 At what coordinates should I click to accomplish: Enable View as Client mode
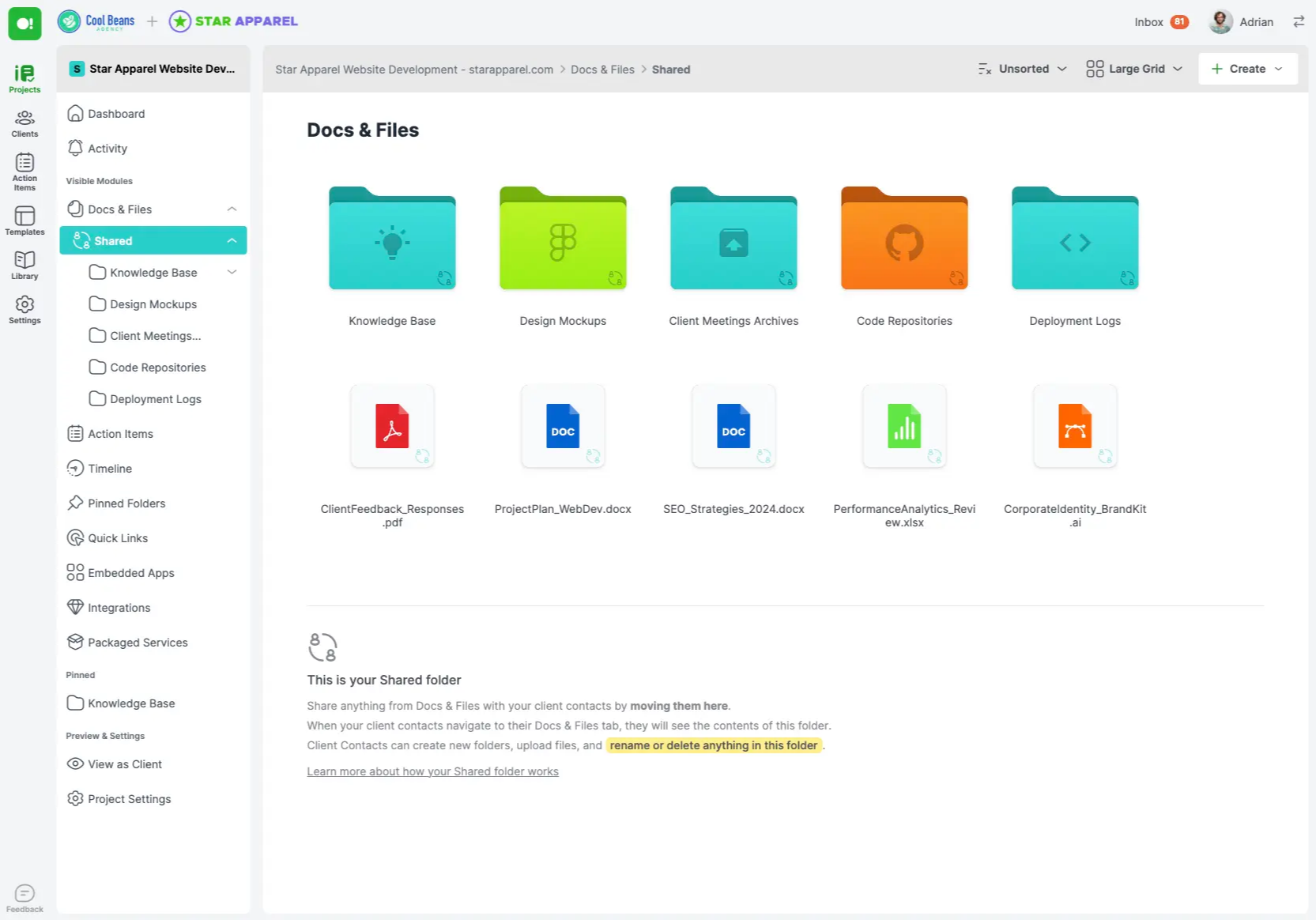click(x=123, y=764)
